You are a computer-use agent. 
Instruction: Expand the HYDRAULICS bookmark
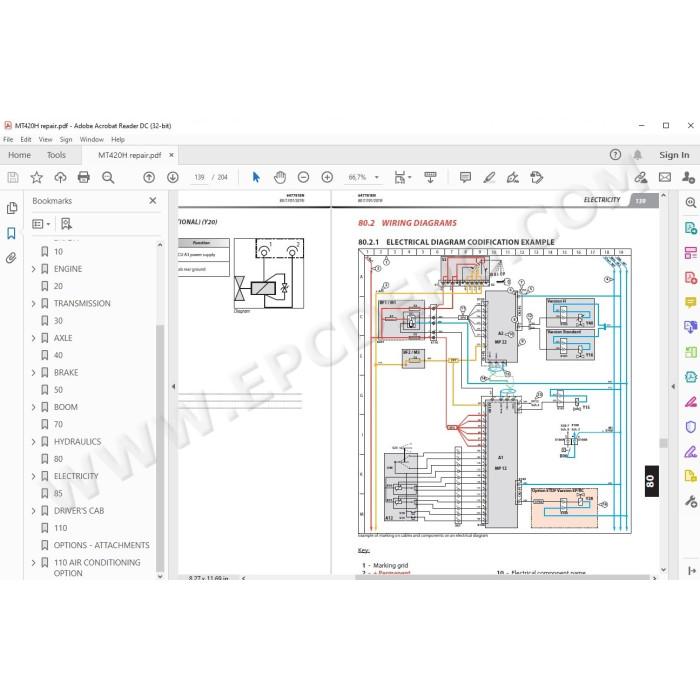(33, 442)
